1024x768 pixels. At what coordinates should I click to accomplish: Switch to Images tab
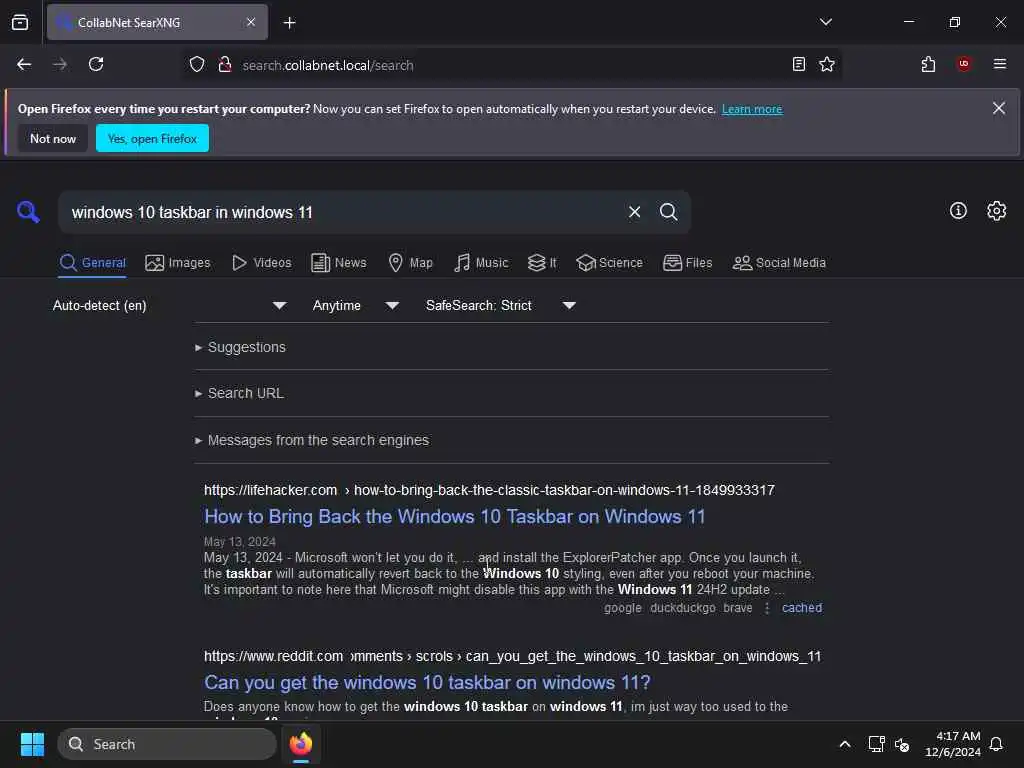(178, 263)
